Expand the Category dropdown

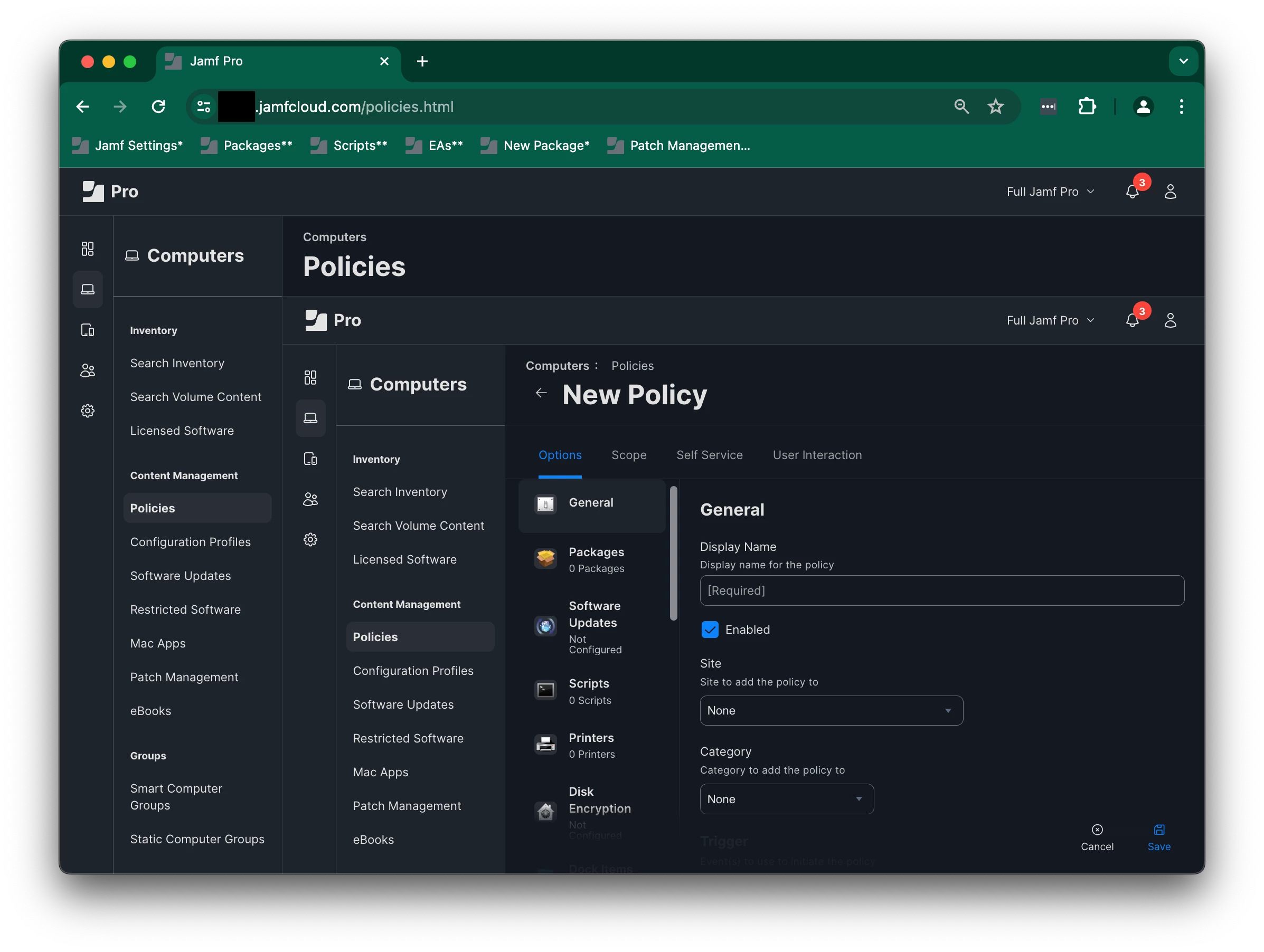coord(786,799)
